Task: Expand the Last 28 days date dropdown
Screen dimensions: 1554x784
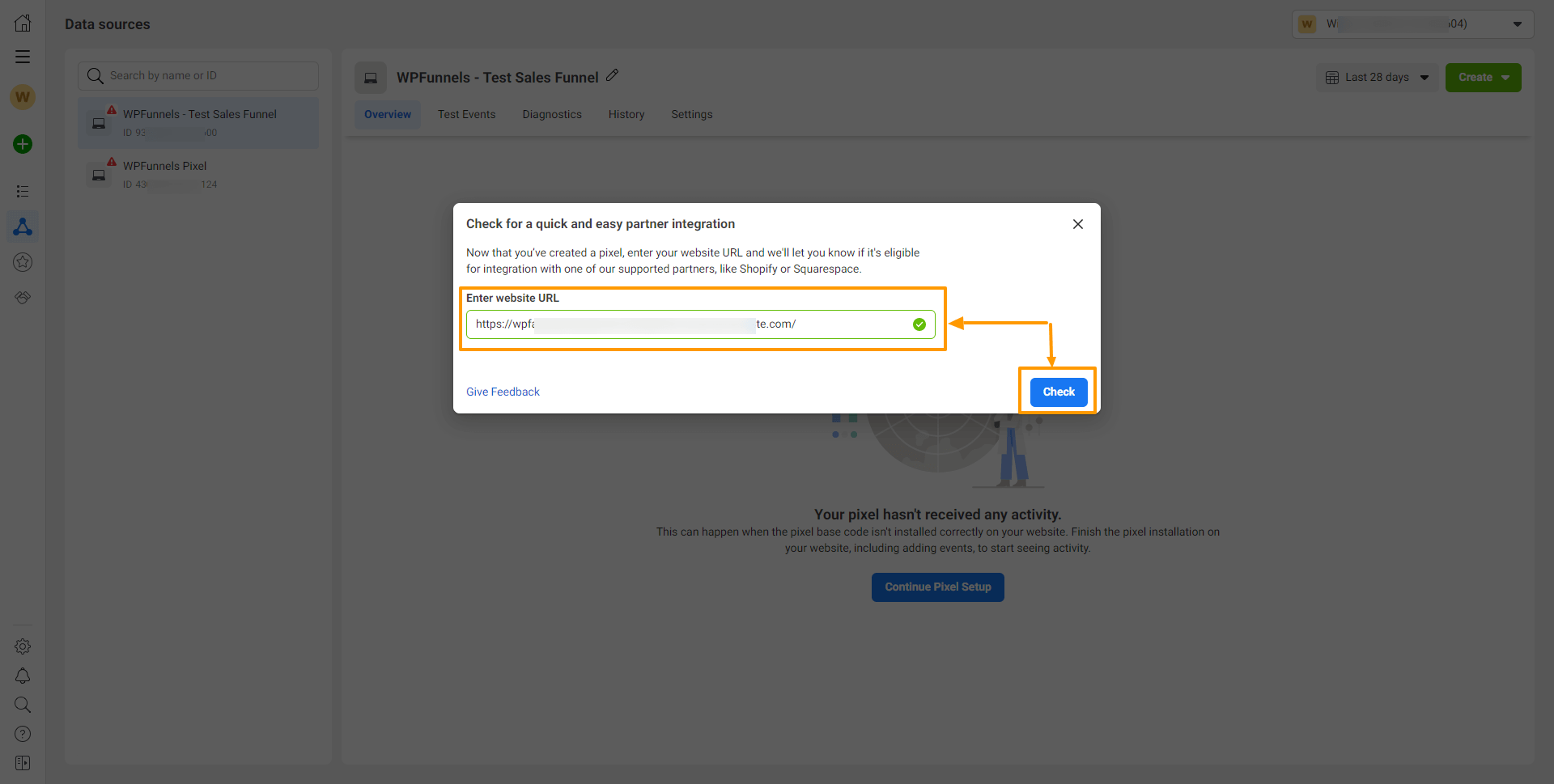Action: [1378, 78]
